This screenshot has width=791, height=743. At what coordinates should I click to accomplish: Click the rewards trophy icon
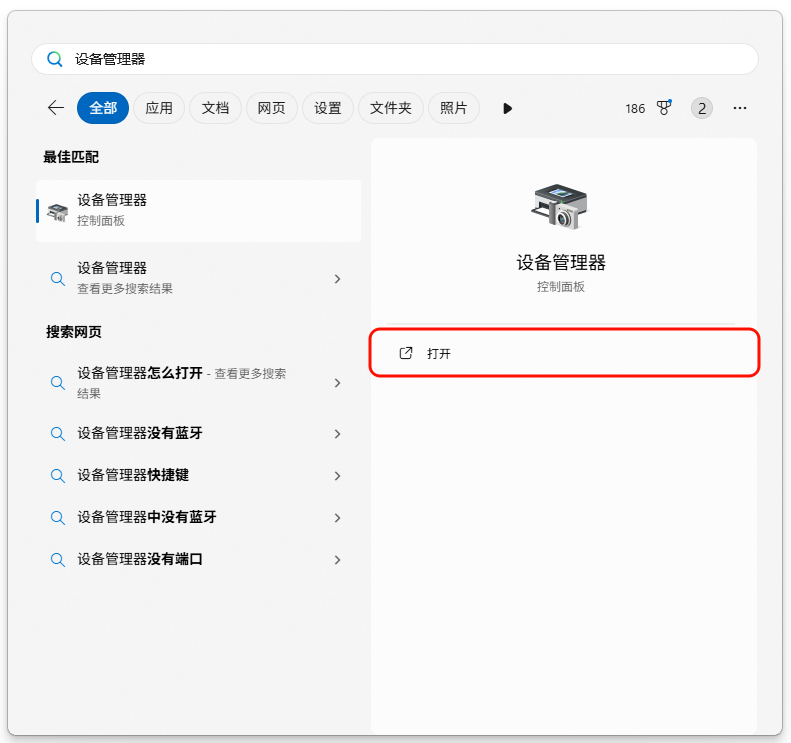[x=664, y=108]
